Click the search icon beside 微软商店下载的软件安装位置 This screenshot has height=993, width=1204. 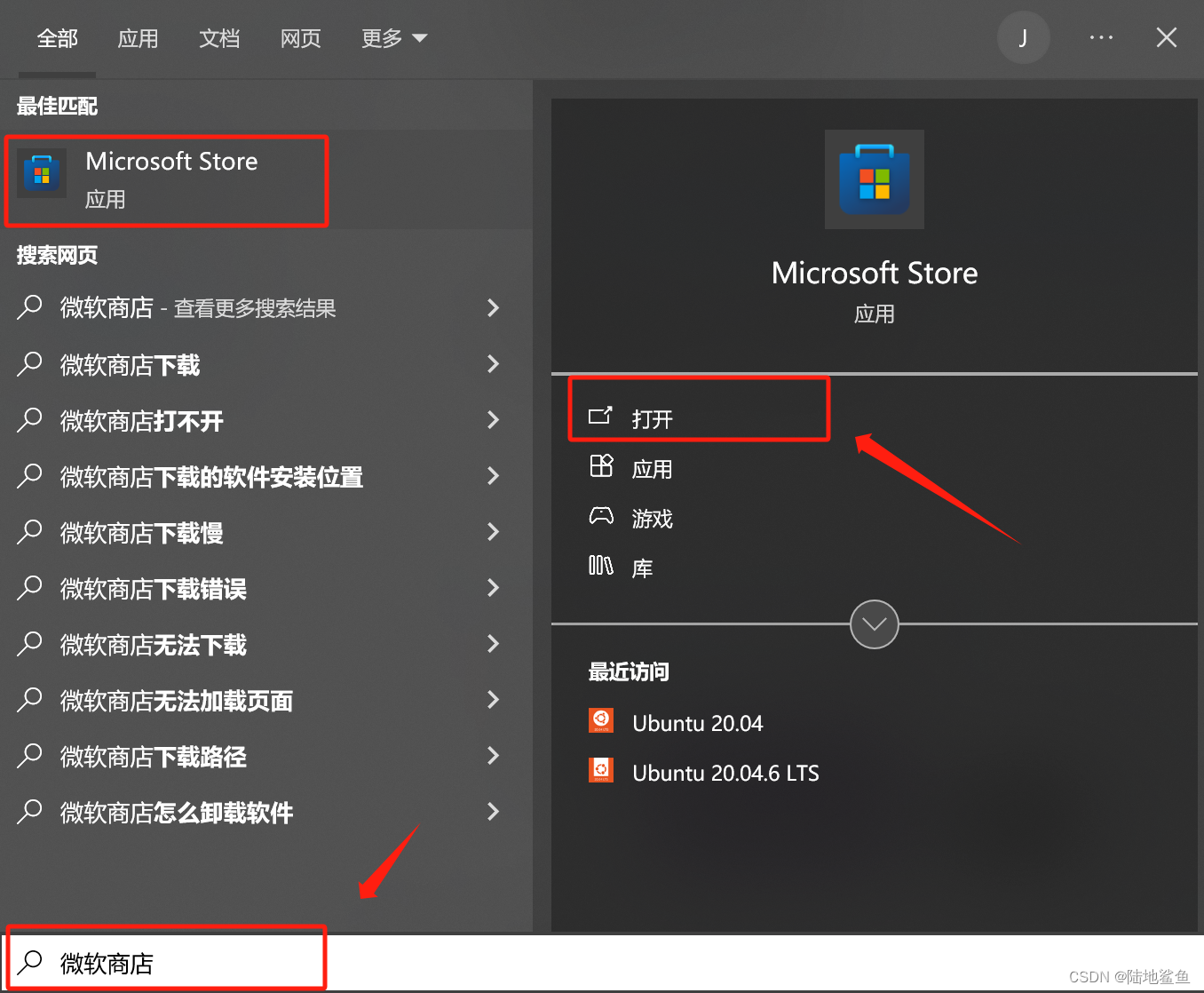[30, 475]
